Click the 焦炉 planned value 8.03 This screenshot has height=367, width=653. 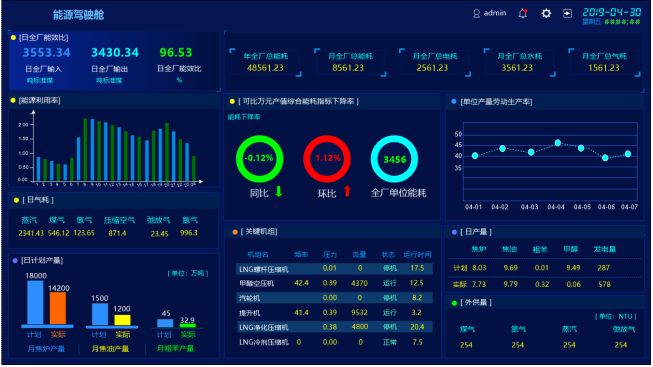coord(479,268)
